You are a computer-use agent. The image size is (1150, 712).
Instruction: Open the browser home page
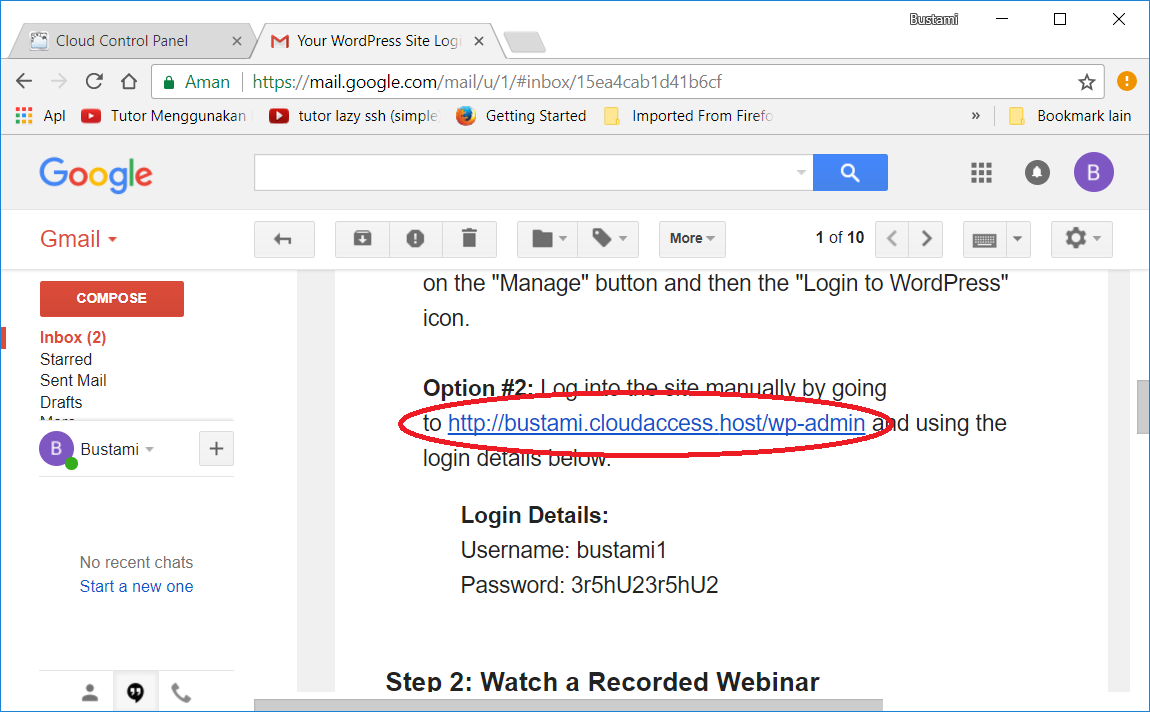pyautogui.click(x=129, y=81)
